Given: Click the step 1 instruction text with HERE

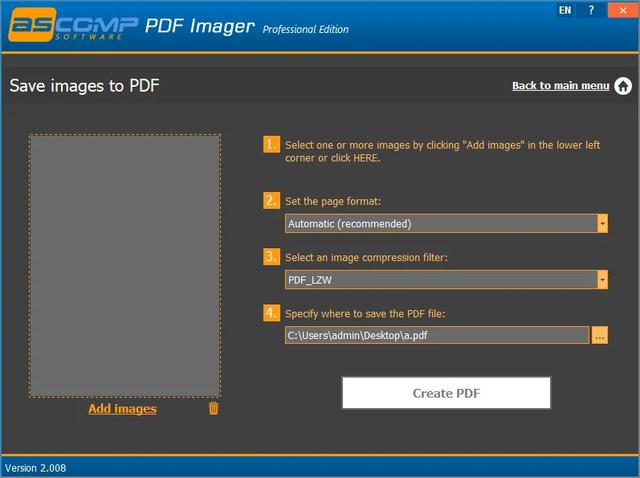Looking at the screenshot, I should click(442, 151).
